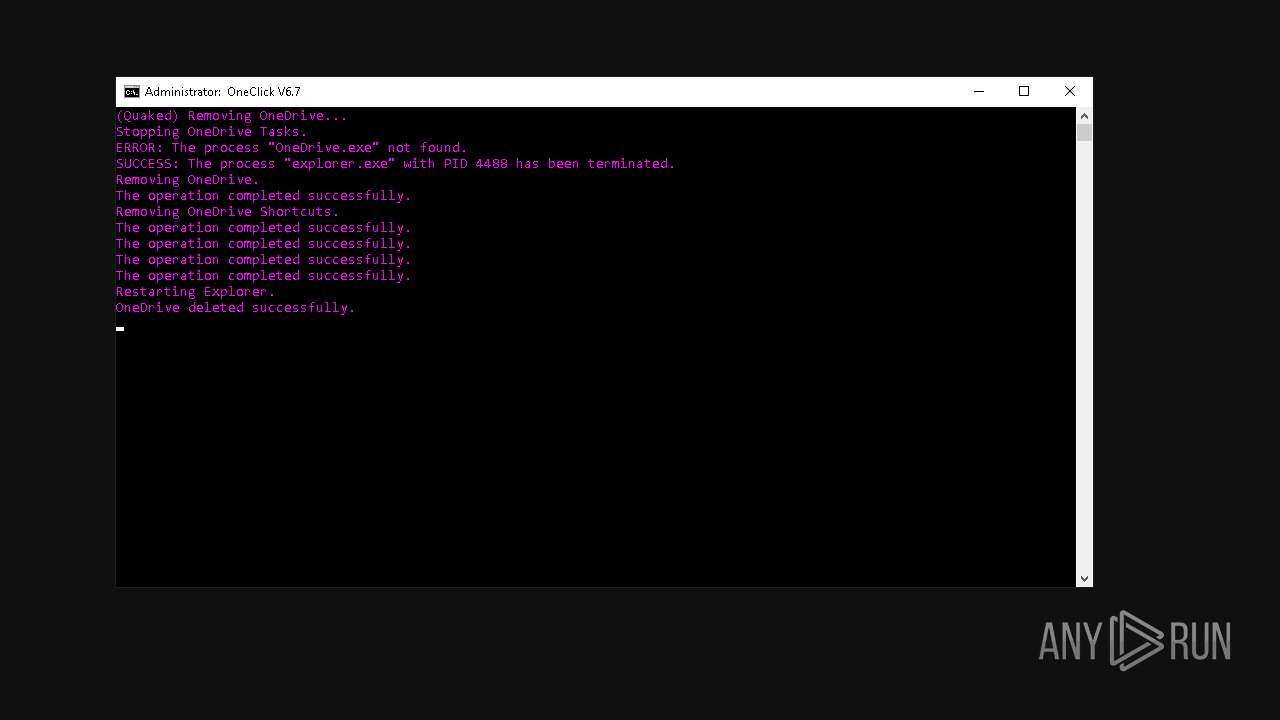Click the command prompt icon in title bar
1280x720 pixels.
coord(131,91)
